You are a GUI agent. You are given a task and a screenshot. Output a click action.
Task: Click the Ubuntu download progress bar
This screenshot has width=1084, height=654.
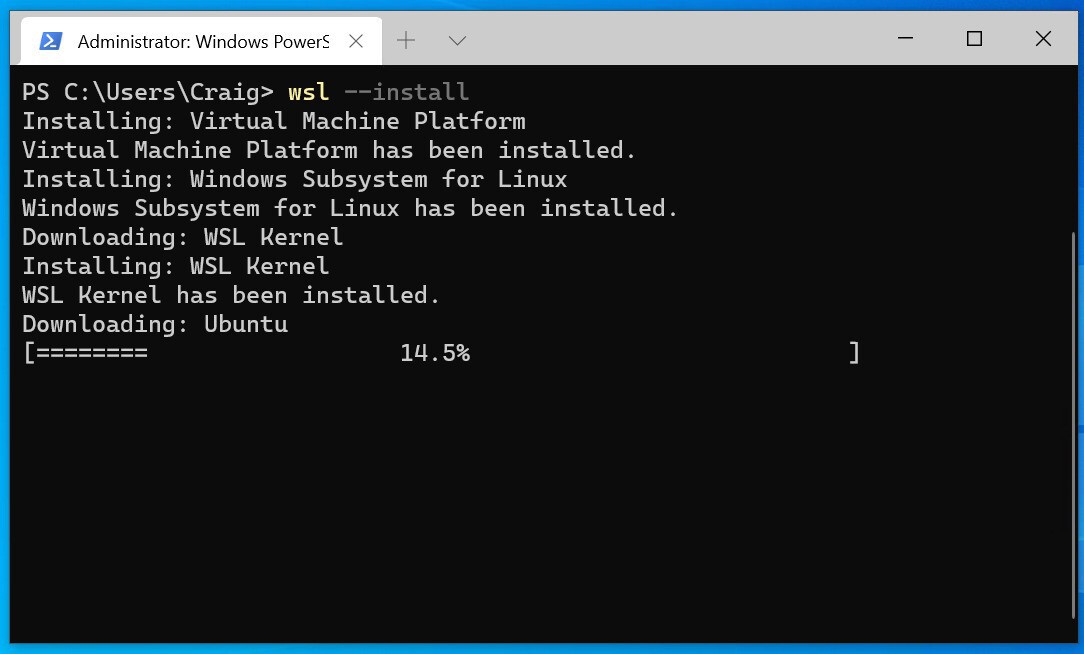440,353
